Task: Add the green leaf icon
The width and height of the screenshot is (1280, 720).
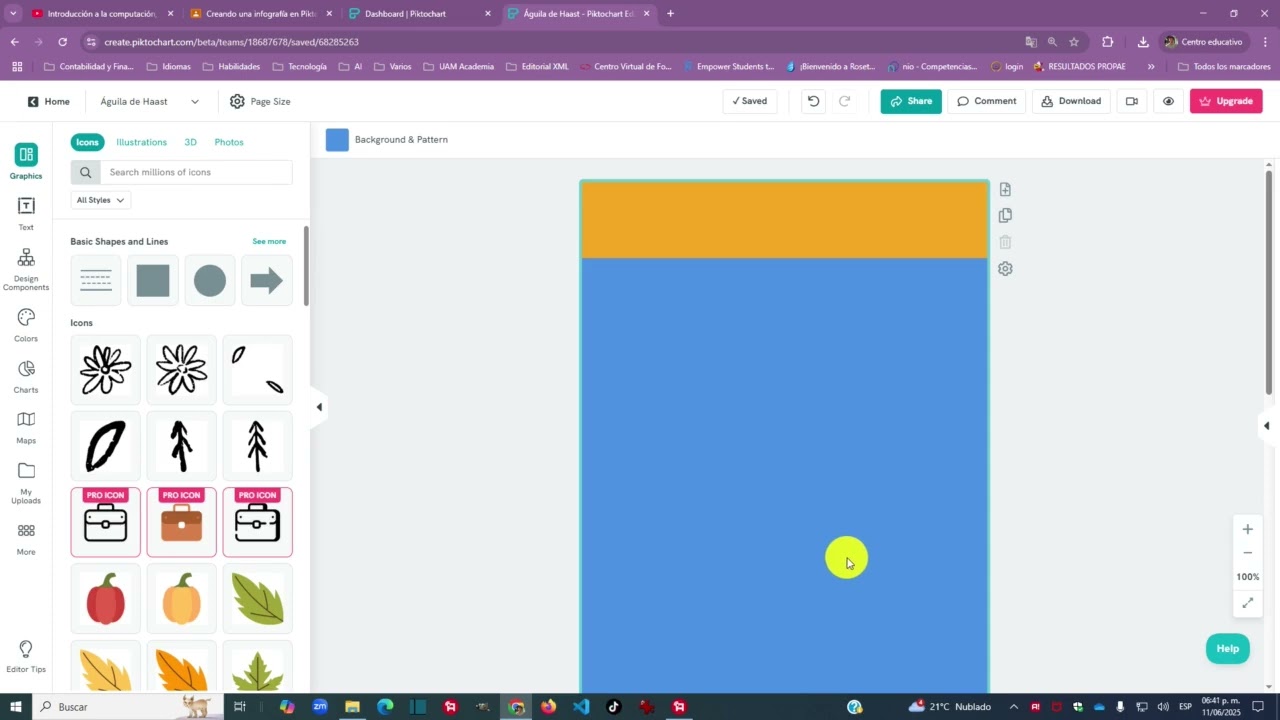Action: [x=258, y=598]
